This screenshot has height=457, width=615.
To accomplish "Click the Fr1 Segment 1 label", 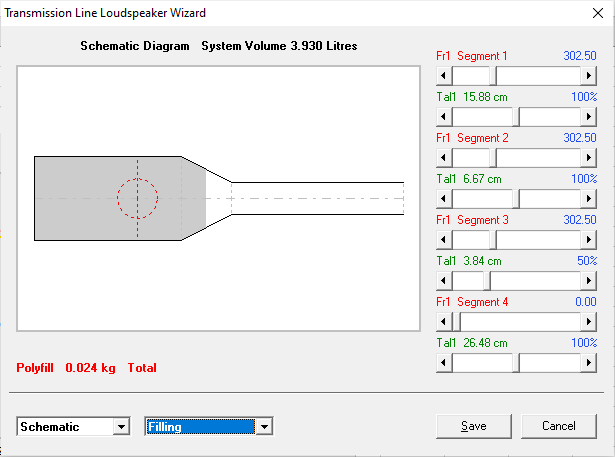I will click(472, 56).
